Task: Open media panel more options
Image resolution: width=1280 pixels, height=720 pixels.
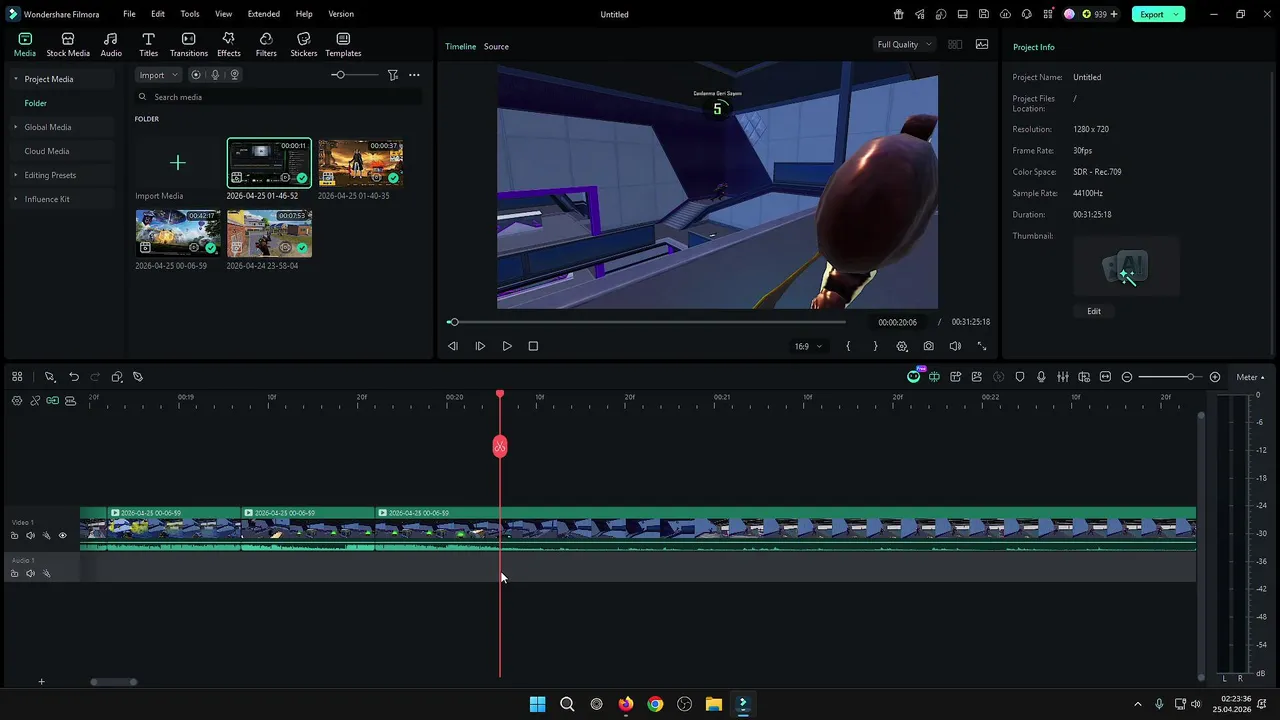Action: [x=414, y=75]
